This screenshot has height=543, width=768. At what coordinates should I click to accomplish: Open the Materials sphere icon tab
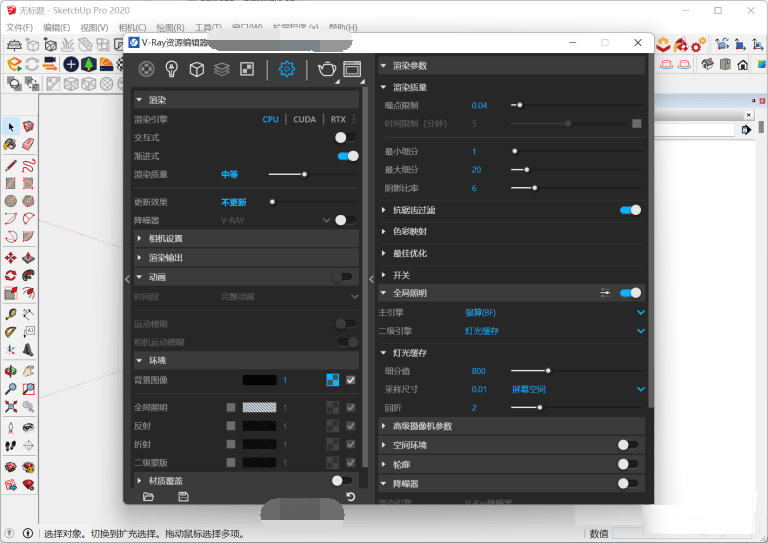tap(146, 69)
